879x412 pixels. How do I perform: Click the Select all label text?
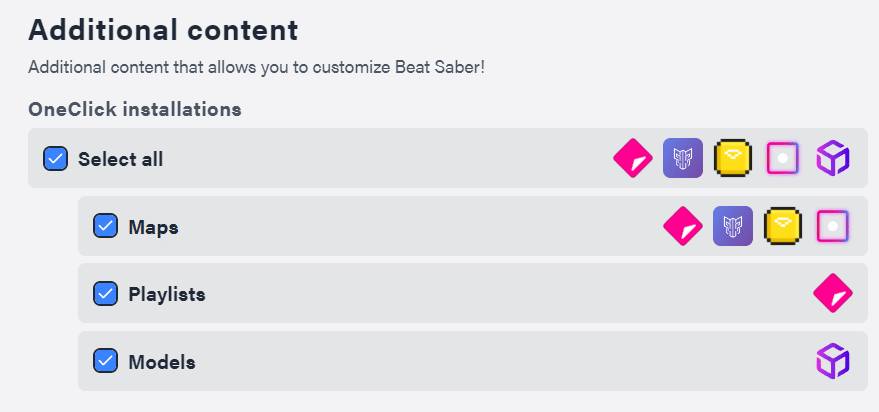tap(120, 159)
